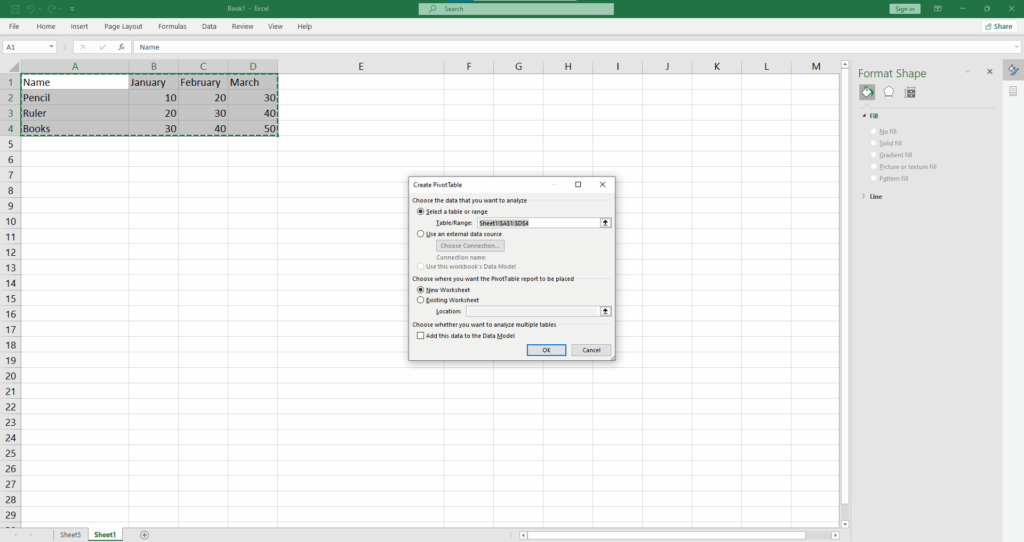This screenshot has height=542, width=1024.
Task: Click the Search box in title bar
Action: click(516, 9)
